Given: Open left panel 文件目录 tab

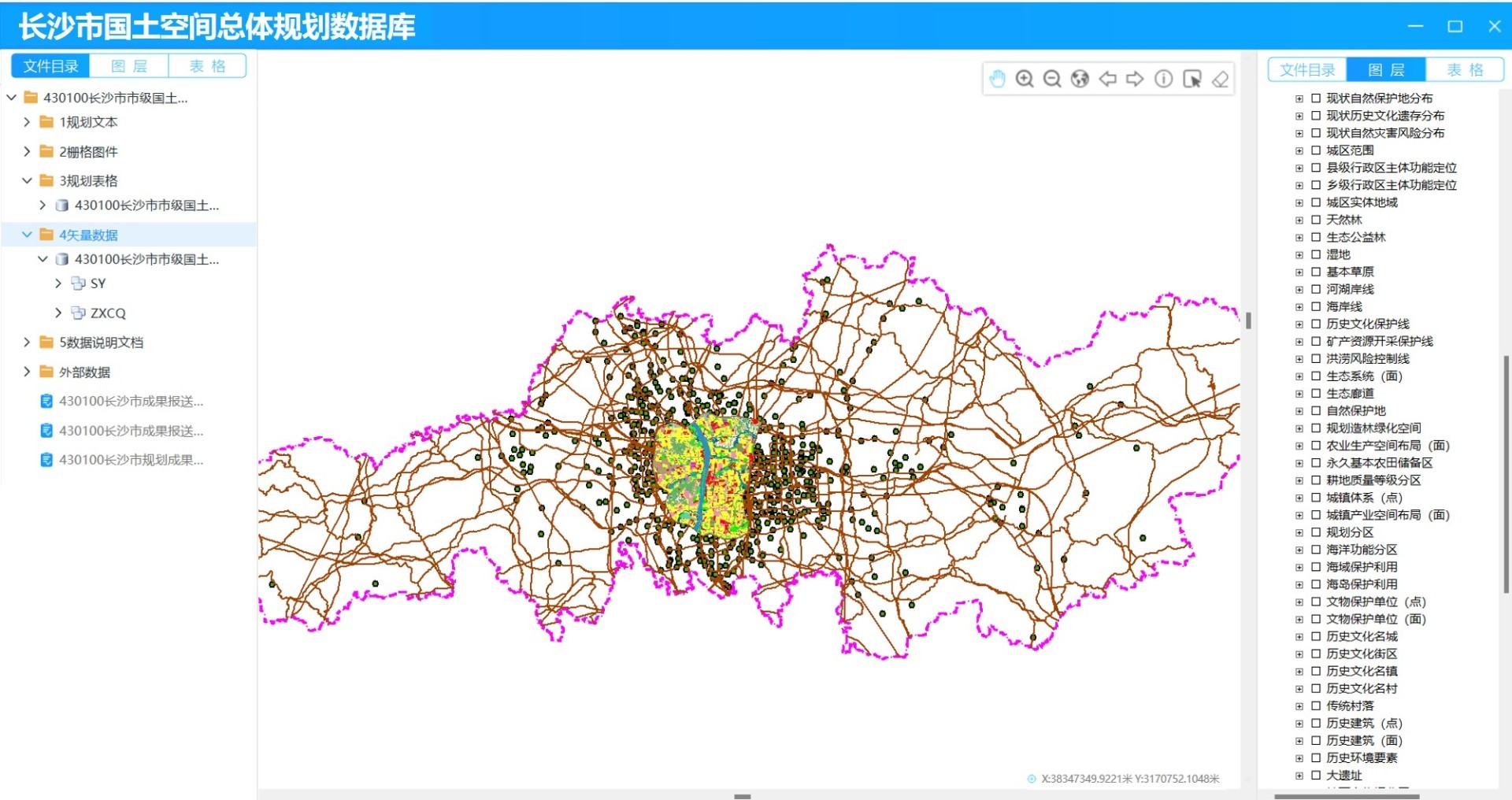Looking at the screenshot, I should click(x=50, y=66).
